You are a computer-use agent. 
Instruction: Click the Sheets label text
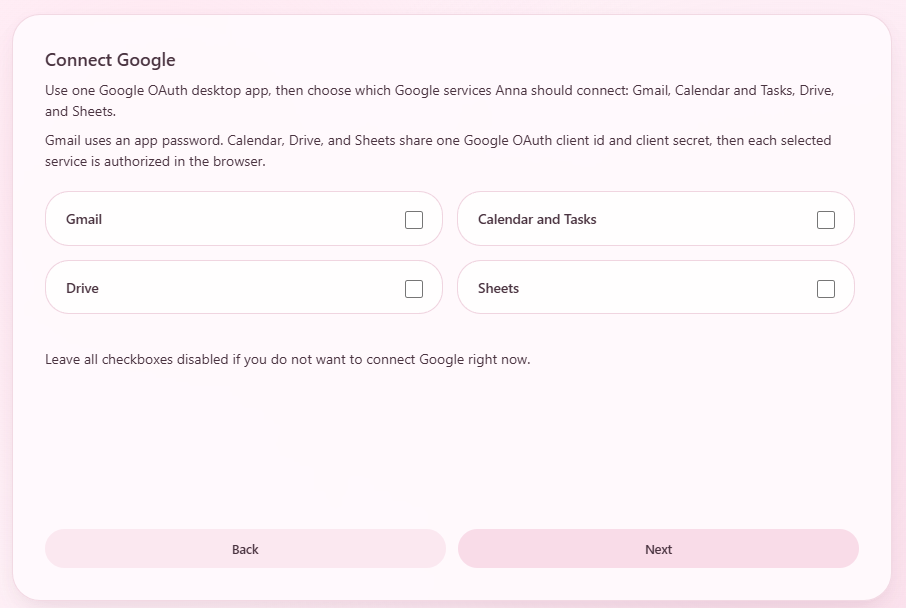(x=498, y=288)
